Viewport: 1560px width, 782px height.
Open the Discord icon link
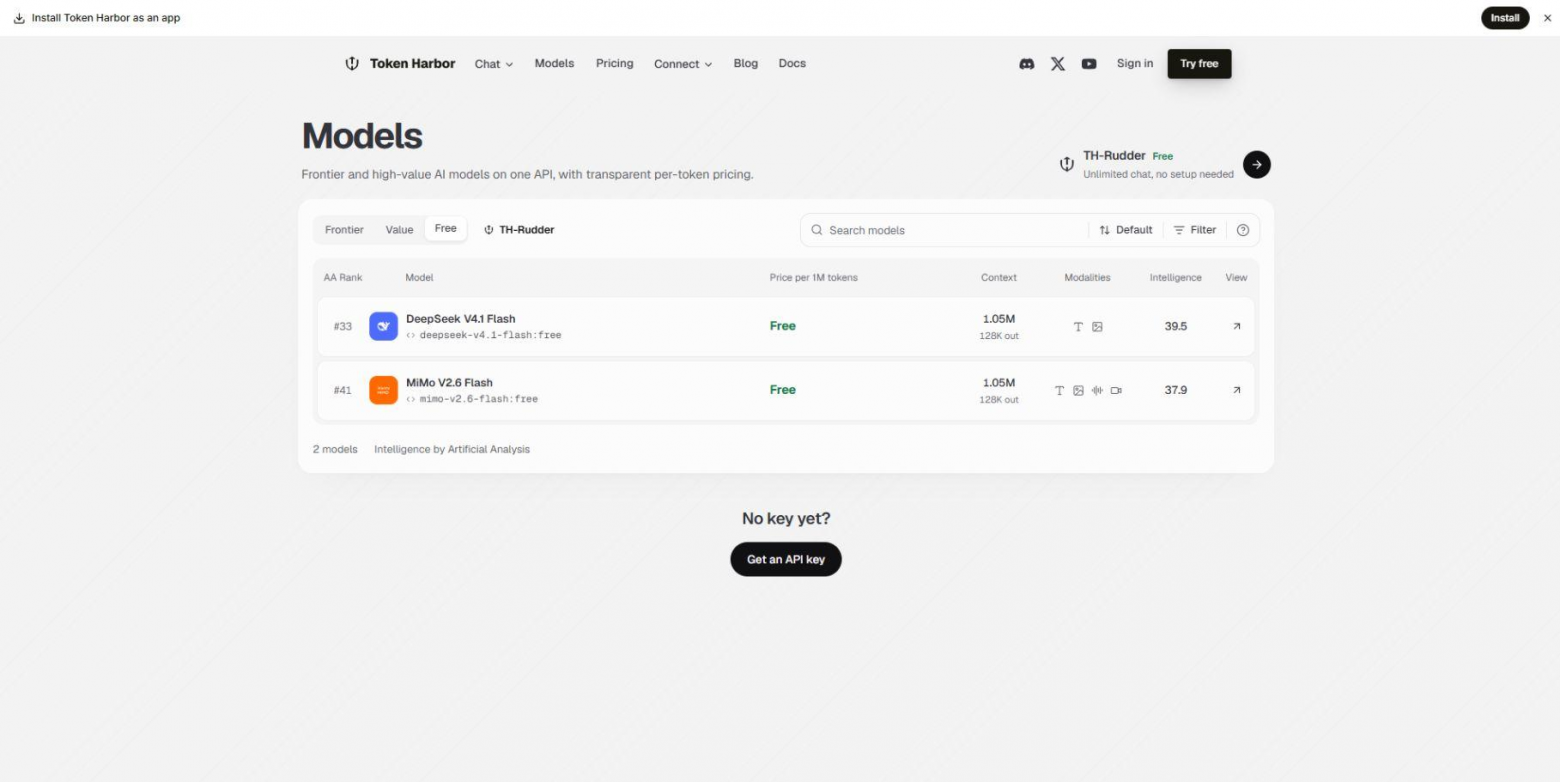pyautogui.click(x=1026, y=64)
